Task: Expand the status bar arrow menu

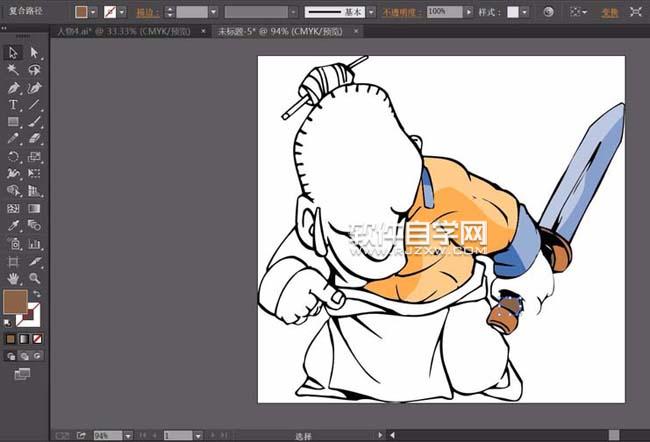Action: 380,435
